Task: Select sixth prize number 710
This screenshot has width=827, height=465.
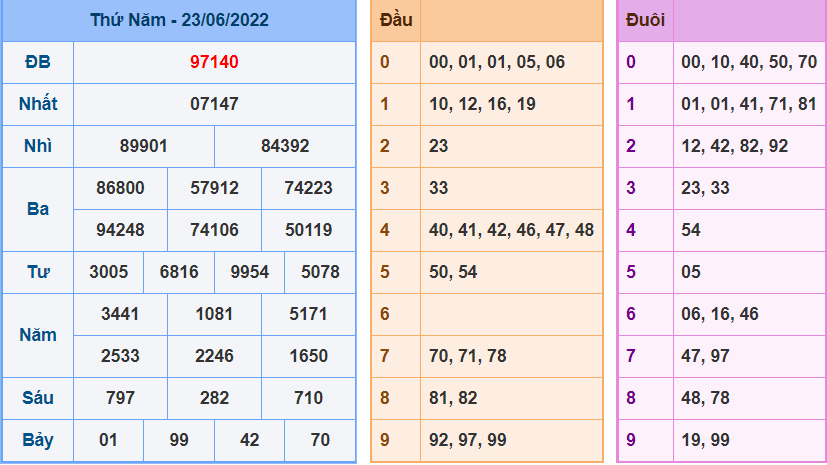Action: (x=308, y=398)
